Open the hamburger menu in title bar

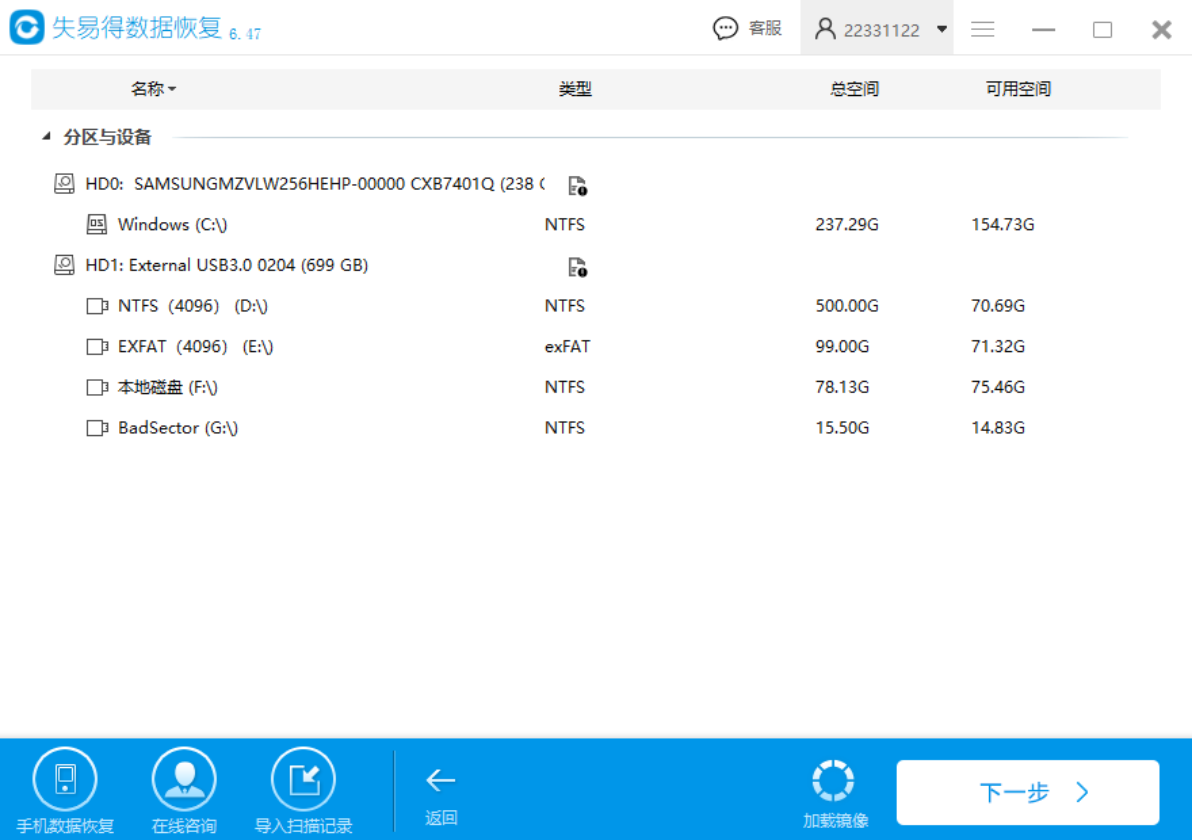click(x=982, y=29)
